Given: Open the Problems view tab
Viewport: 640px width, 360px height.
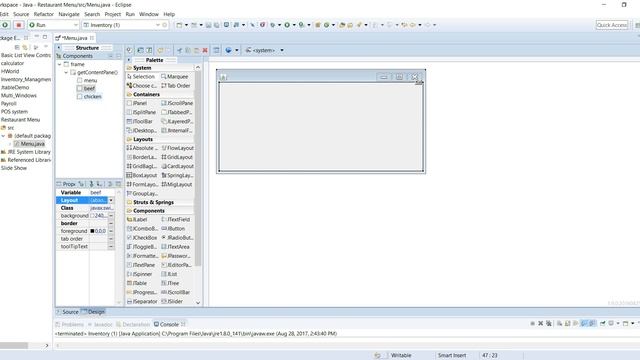Looking at the screenshot, I should click(x=69, y=324).
